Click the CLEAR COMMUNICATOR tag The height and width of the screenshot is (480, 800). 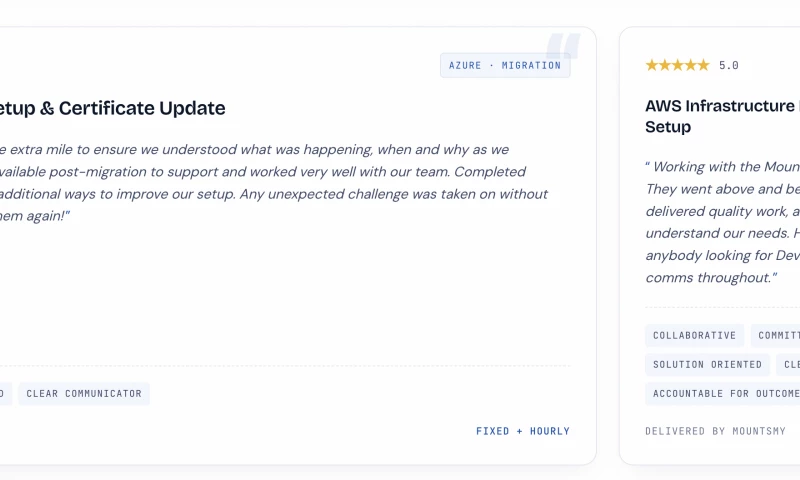(x=84, y=393)
